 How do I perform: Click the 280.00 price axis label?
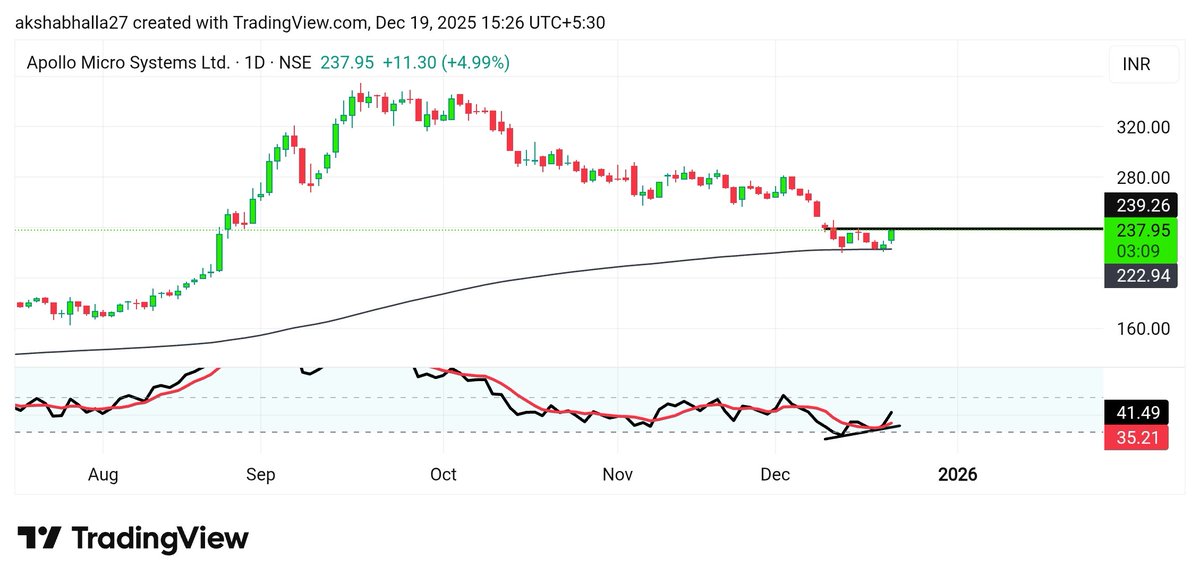[x=1144, y=178]
